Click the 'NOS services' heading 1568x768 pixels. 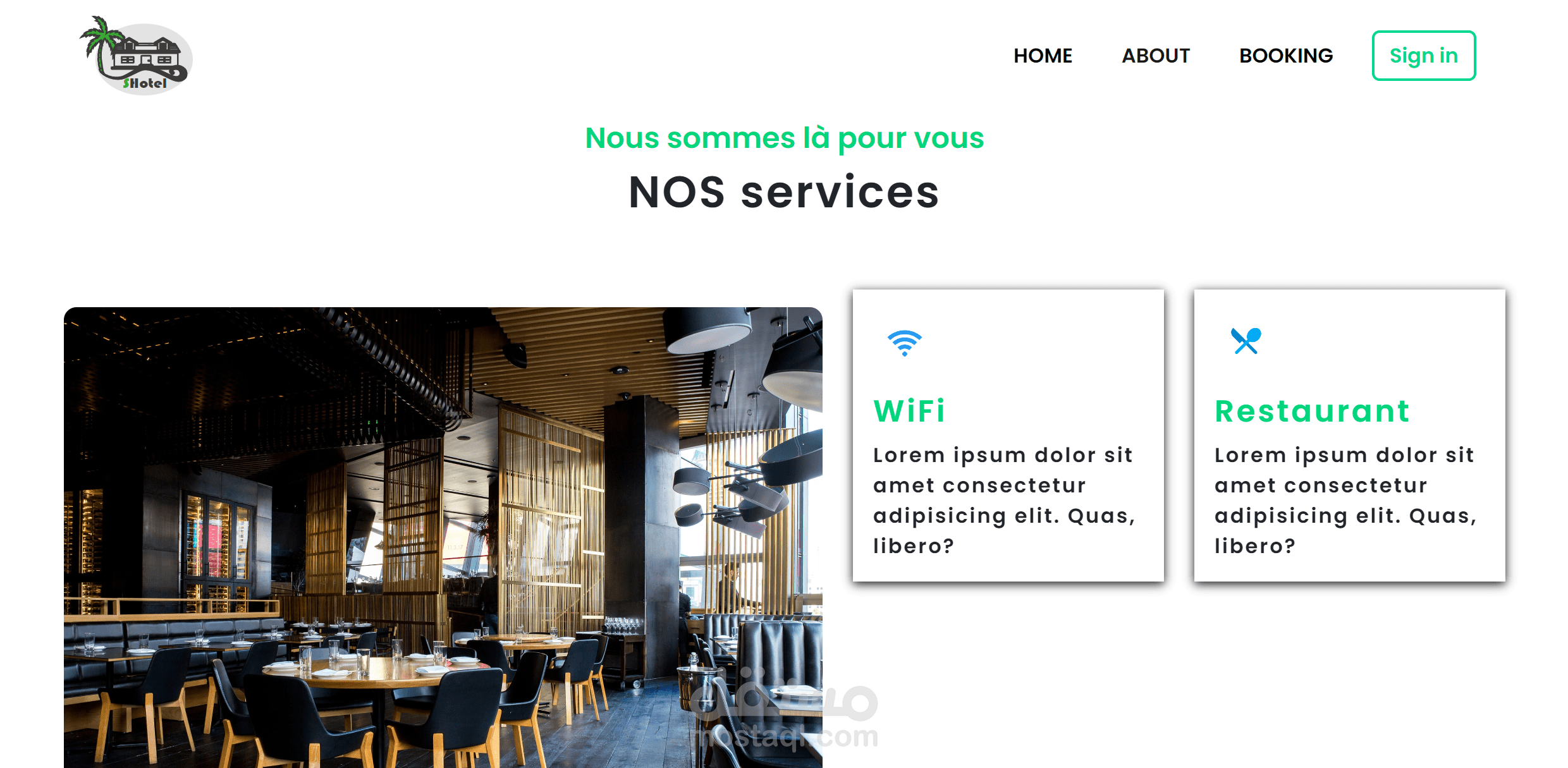(784, 192)
